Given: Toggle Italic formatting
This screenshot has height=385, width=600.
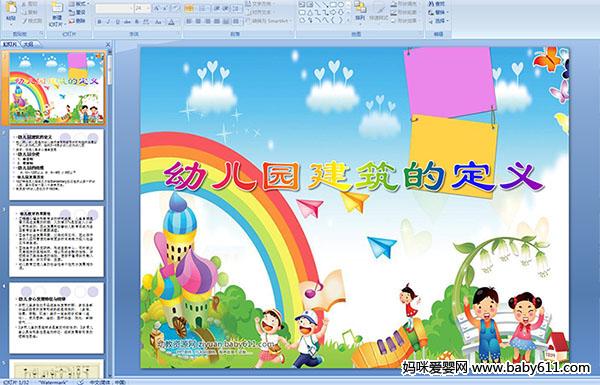Looking at the screenshot, I should click(x=108, y=22).
